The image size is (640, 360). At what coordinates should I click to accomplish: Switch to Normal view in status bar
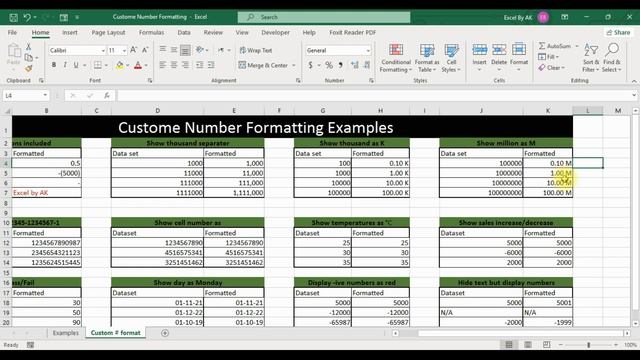509,345
